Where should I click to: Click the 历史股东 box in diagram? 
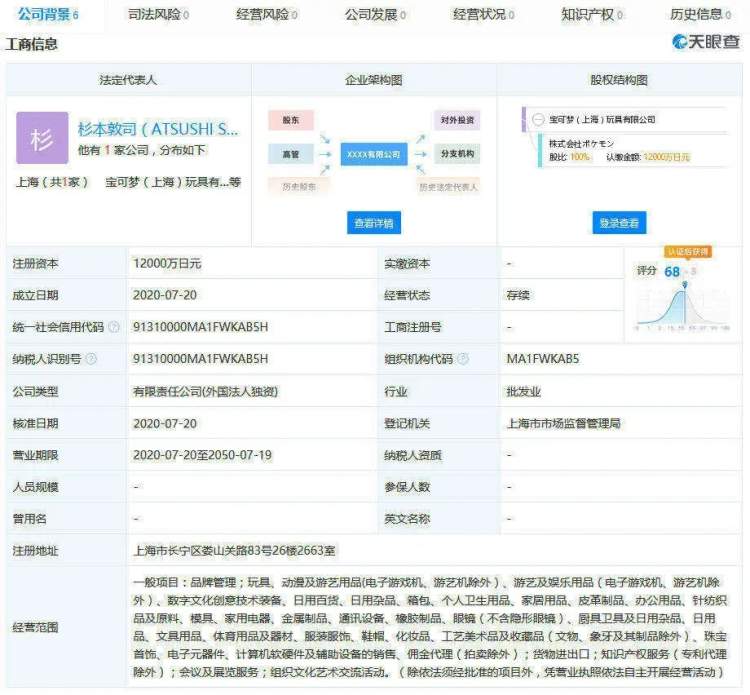[x=299, y=187]
